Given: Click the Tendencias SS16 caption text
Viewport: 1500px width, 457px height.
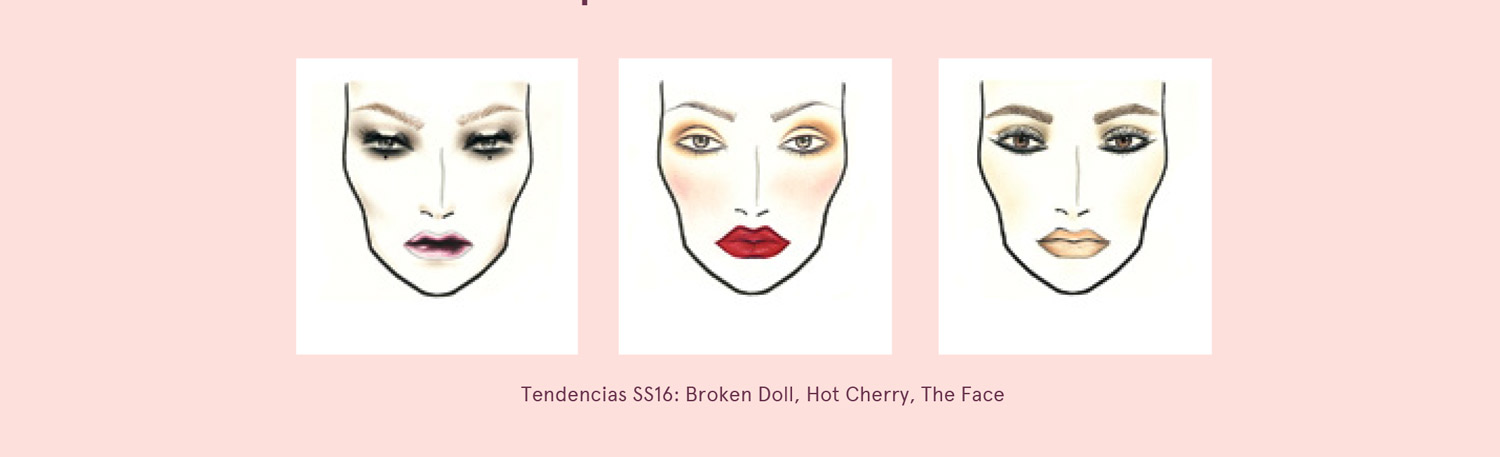Looking at the screenshot, I should tap(762, 394).
